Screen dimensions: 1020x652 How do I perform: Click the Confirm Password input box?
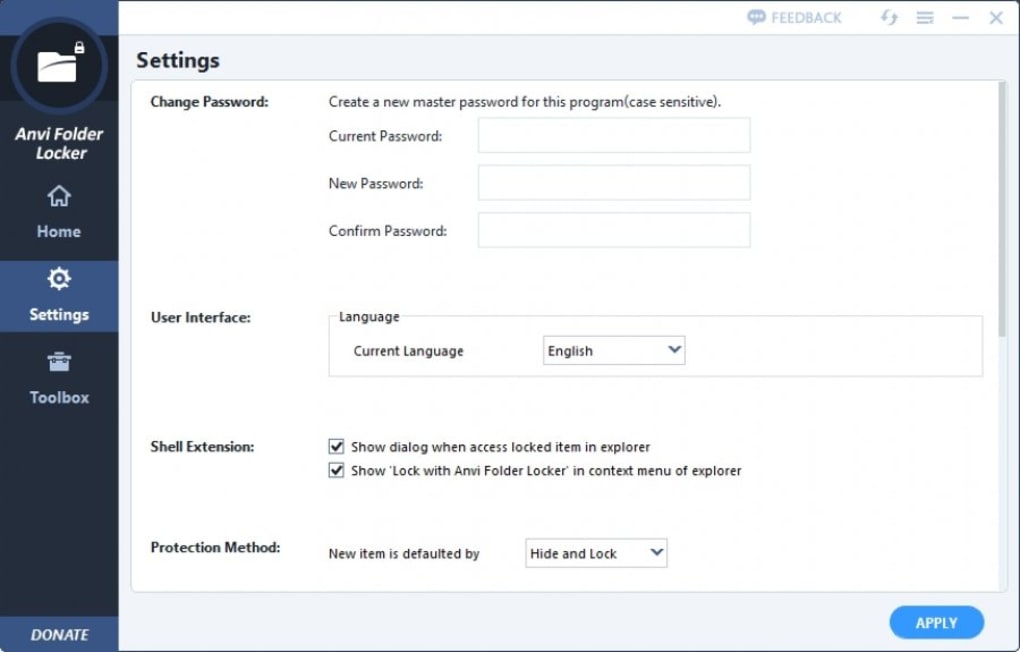point(613,230)
